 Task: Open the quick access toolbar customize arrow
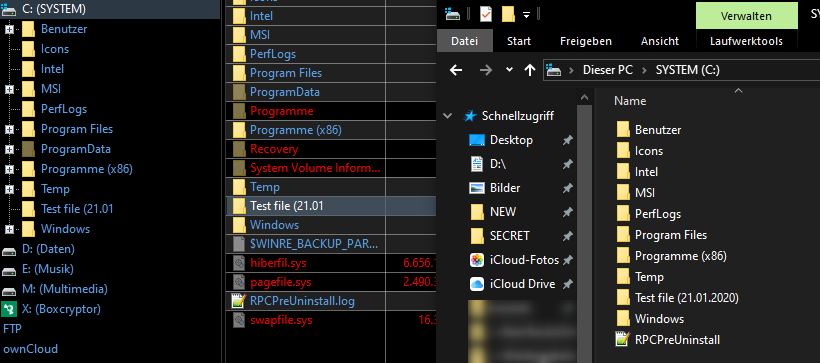[x=527, y=15]
